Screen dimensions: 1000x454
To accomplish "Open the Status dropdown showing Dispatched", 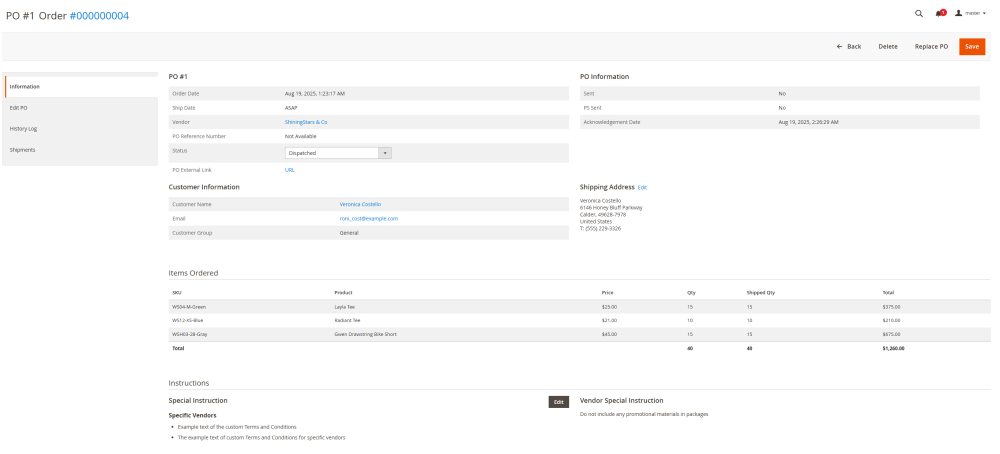I will click(338, 153).
